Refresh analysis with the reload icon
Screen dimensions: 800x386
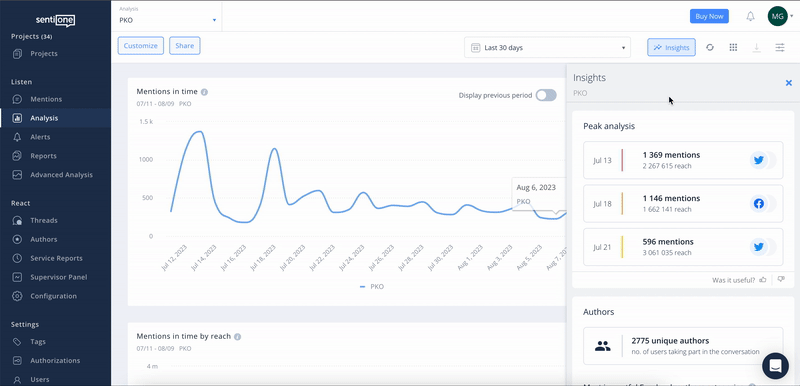coord(710,47)
